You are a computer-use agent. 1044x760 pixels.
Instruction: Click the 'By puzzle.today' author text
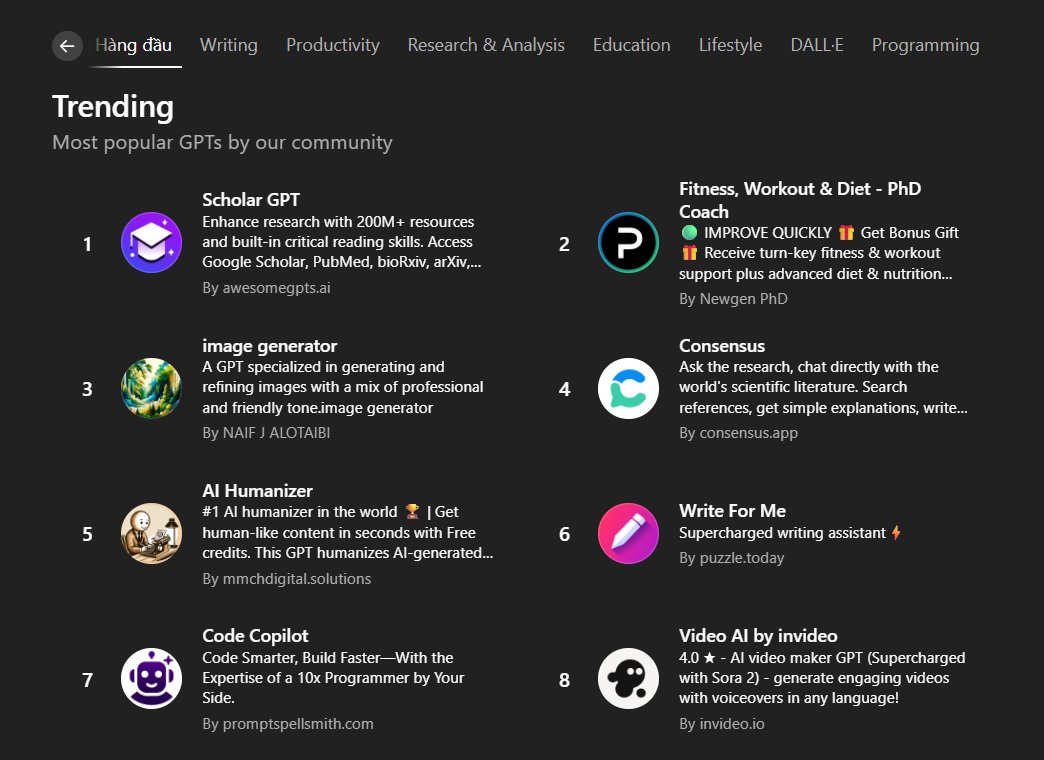(732, 558)
